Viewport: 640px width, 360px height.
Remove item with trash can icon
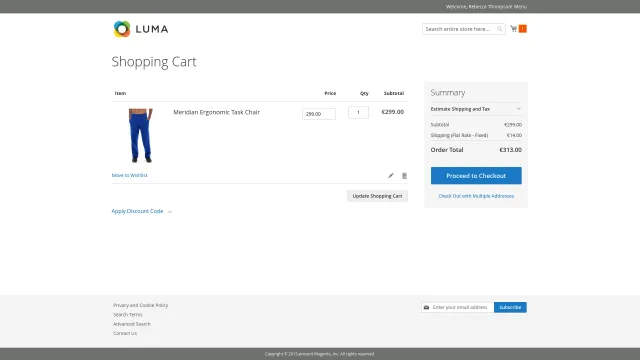(x=404, y=176)
